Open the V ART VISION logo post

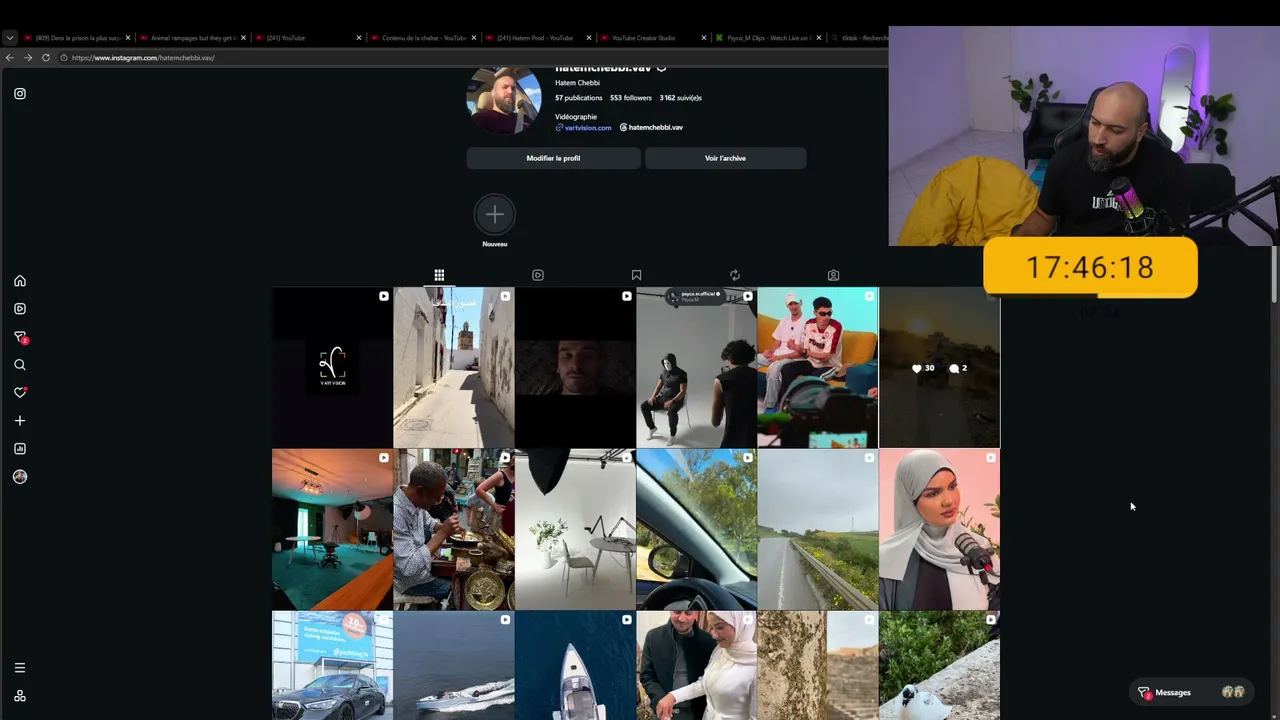pos(332,368)
